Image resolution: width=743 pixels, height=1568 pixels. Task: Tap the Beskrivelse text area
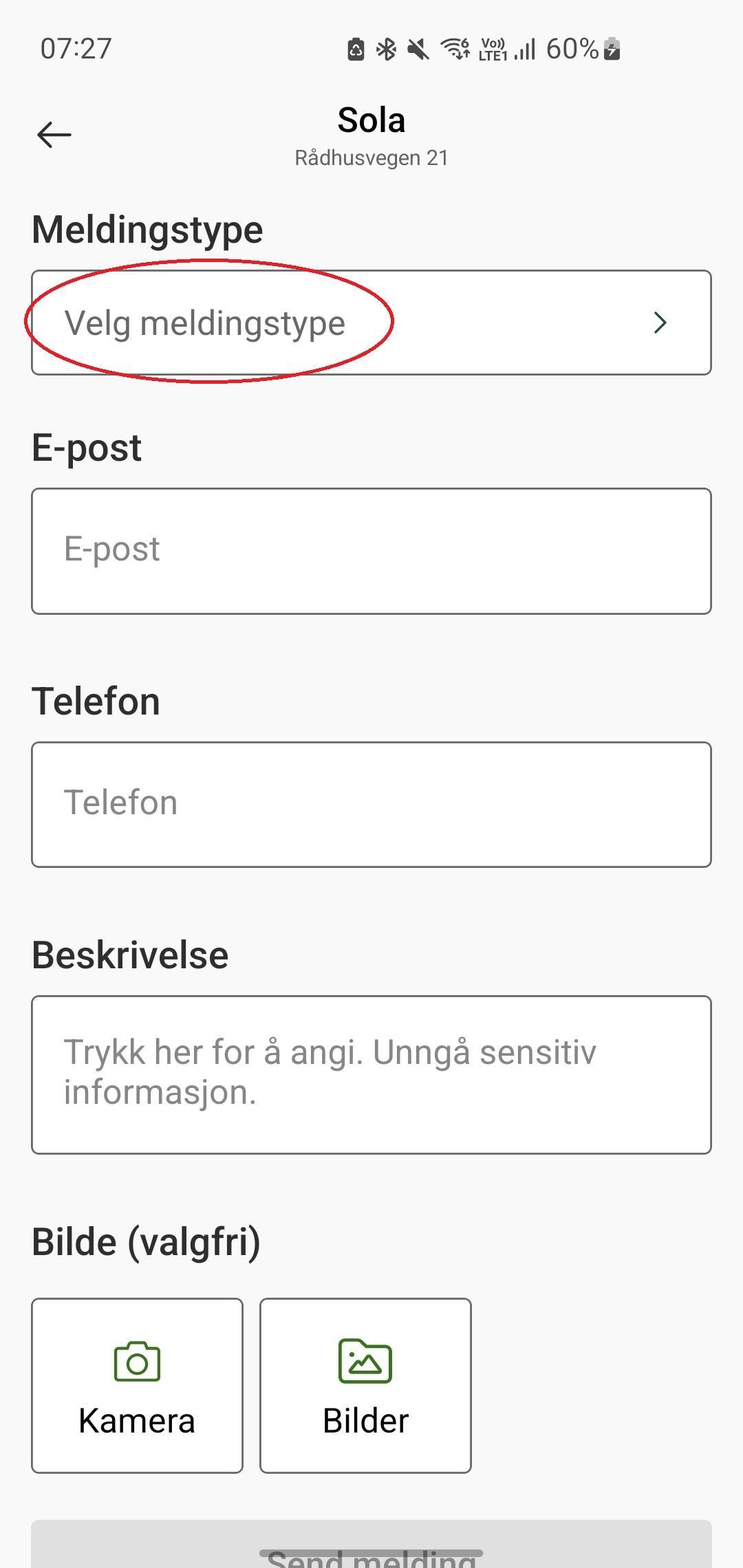pos(371,1074)
